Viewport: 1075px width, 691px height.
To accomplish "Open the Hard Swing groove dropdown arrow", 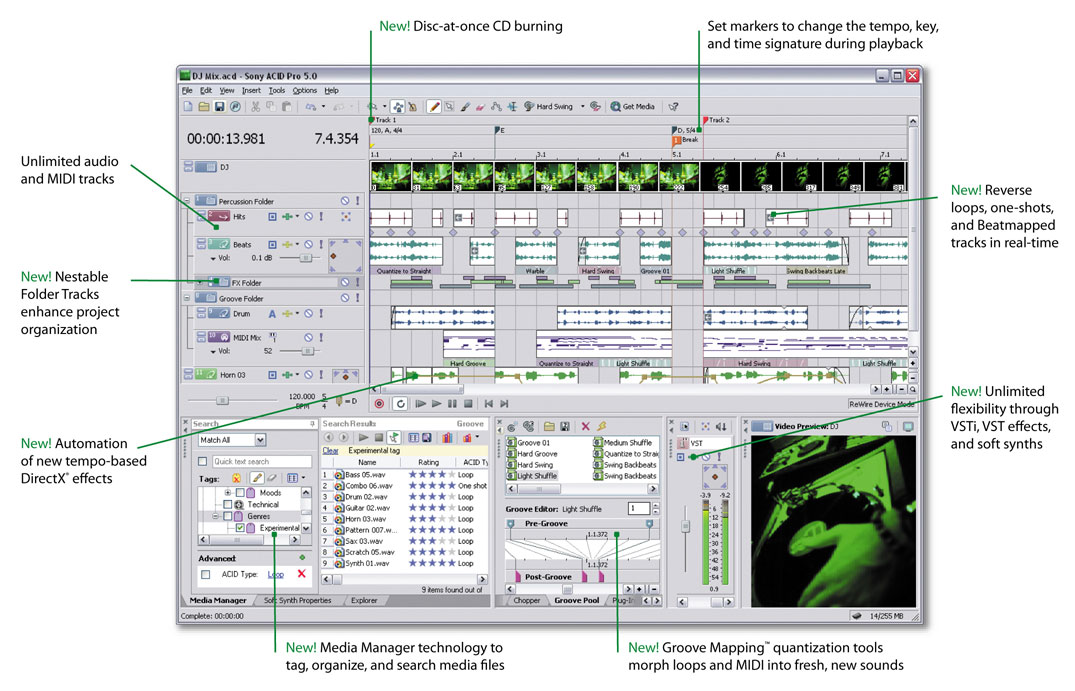I will [x=583, y=107].
